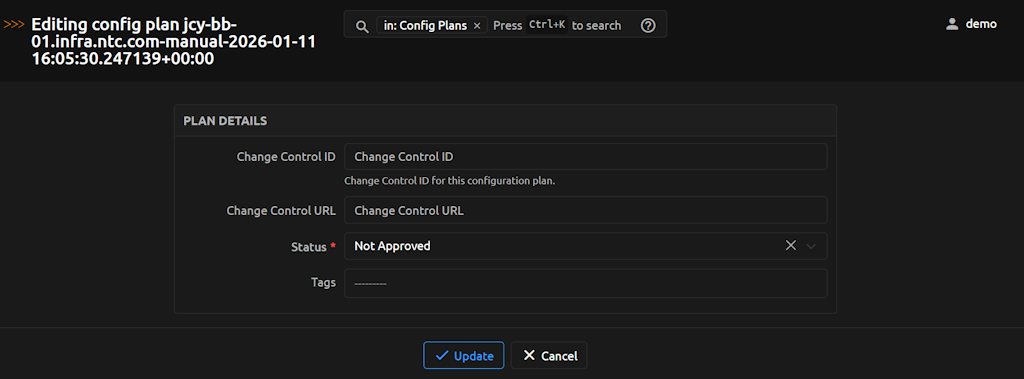Click the orange breadcrumb chevrons icon

click(14, 25)
